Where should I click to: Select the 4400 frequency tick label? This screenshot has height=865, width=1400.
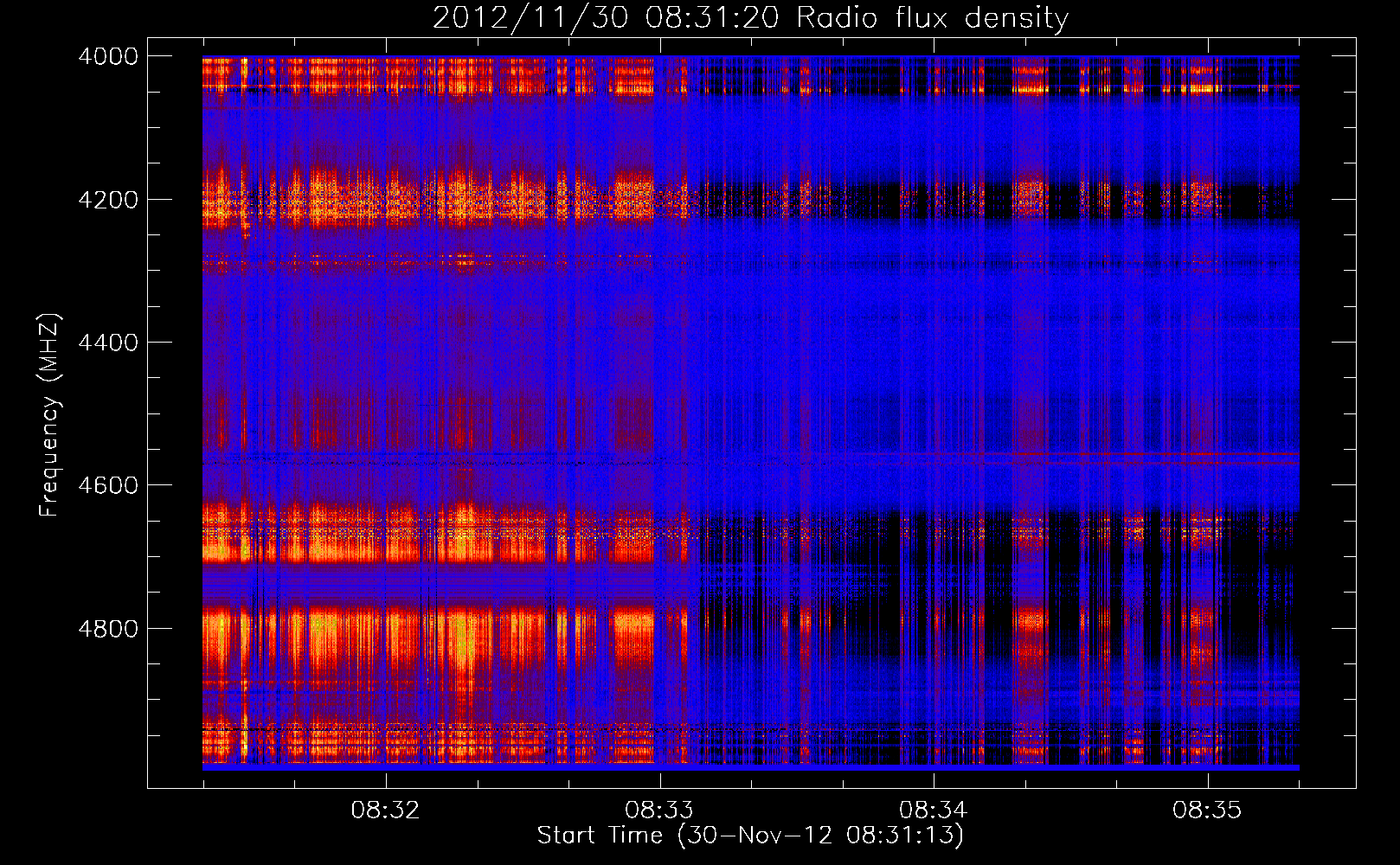tap(108, 343)
